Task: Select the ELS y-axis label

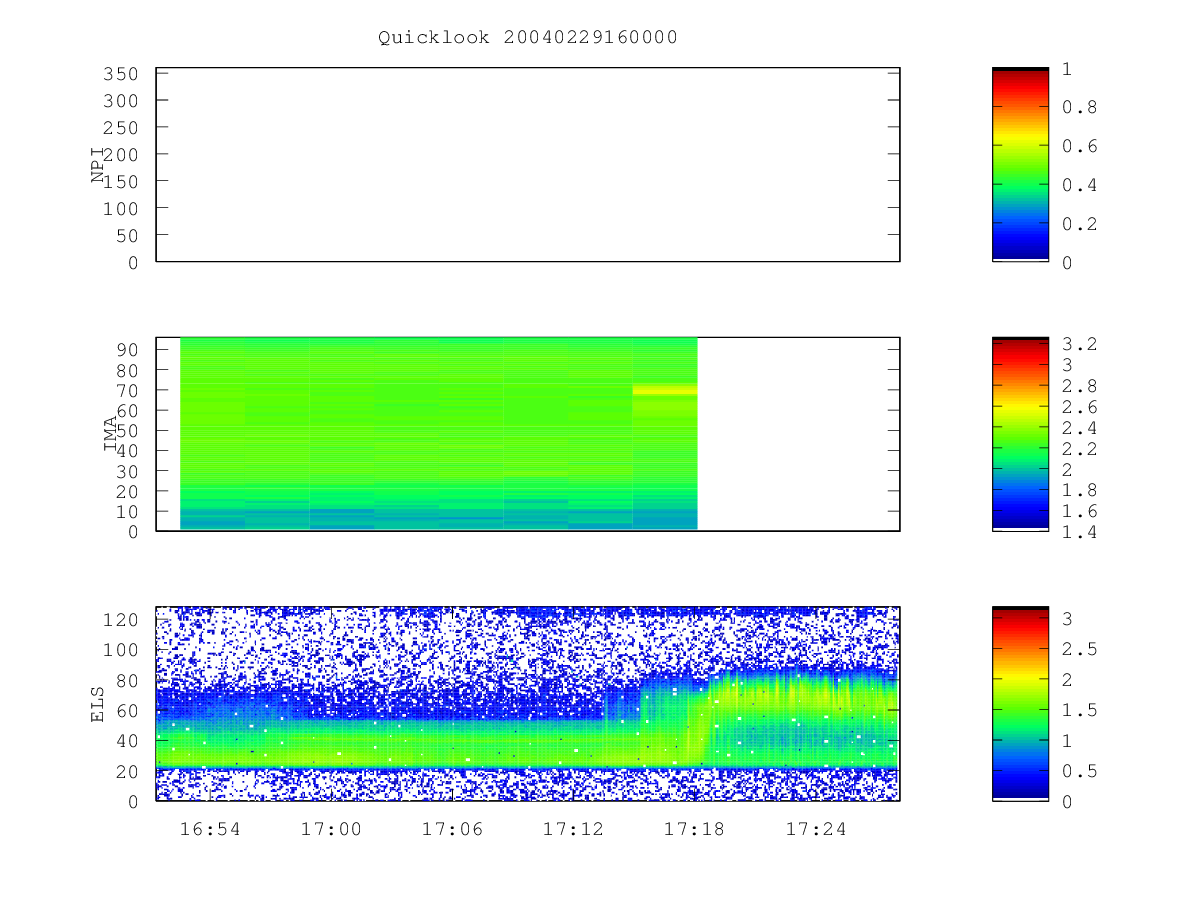Action: [x=98, y=704]
